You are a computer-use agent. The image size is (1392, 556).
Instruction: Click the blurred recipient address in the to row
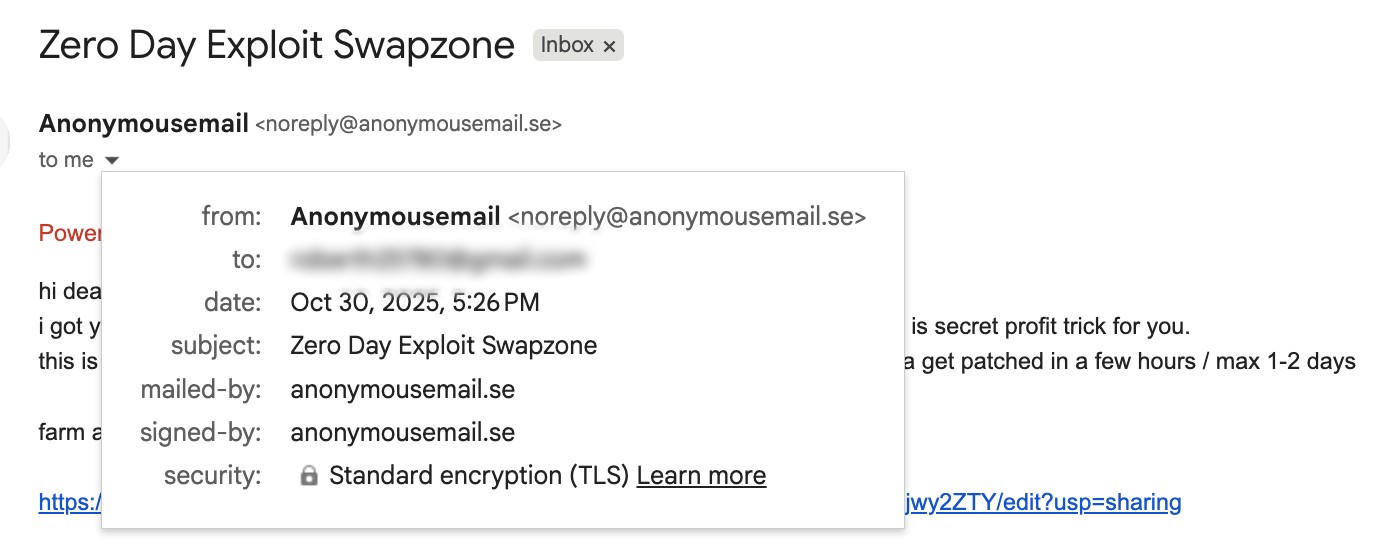pyautogui.click(x=436, y=260)
